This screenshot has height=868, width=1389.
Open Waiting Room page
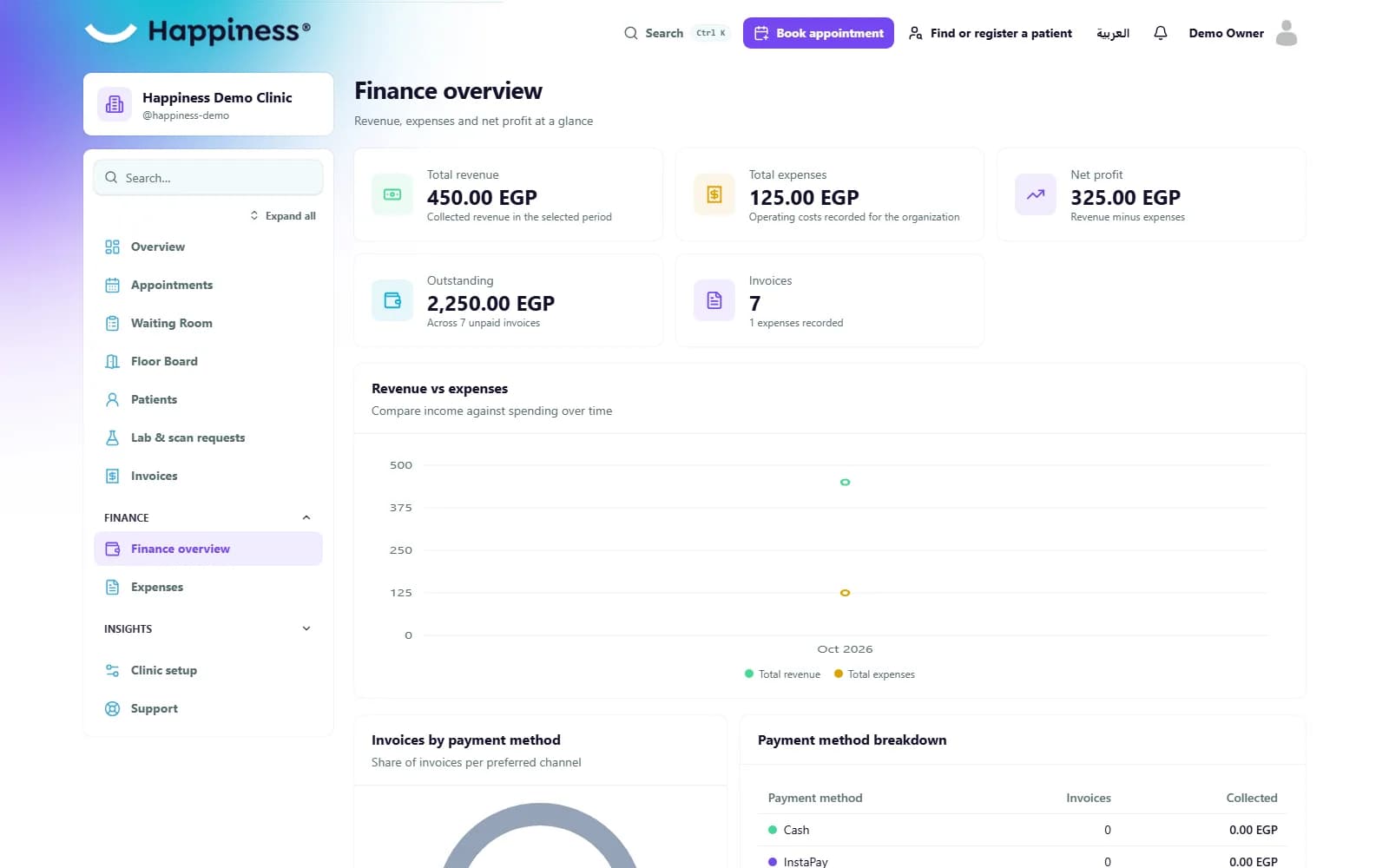[x=208, y=323]
